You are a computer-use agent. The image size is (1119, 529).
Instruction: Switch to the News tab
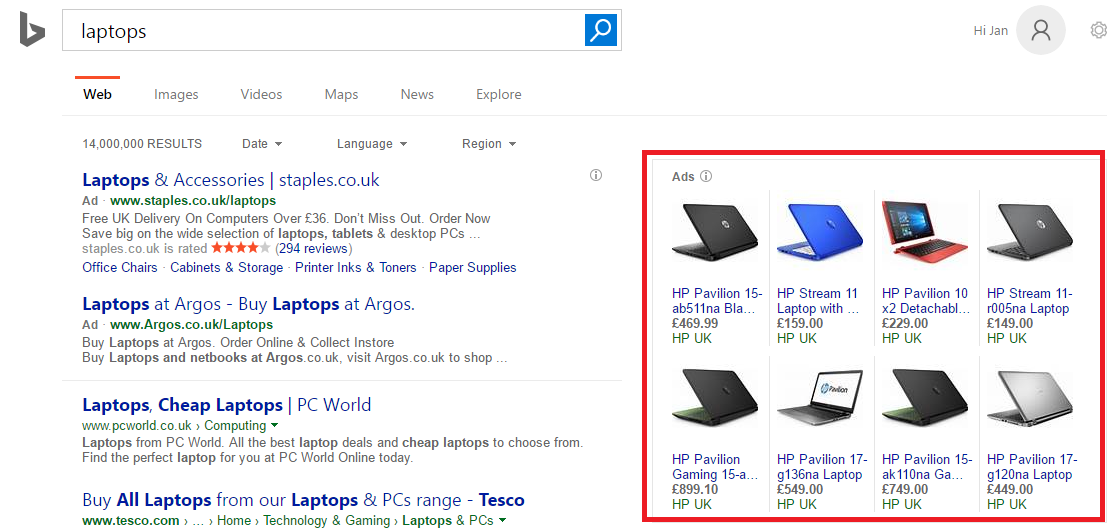(x=417, y=94)
